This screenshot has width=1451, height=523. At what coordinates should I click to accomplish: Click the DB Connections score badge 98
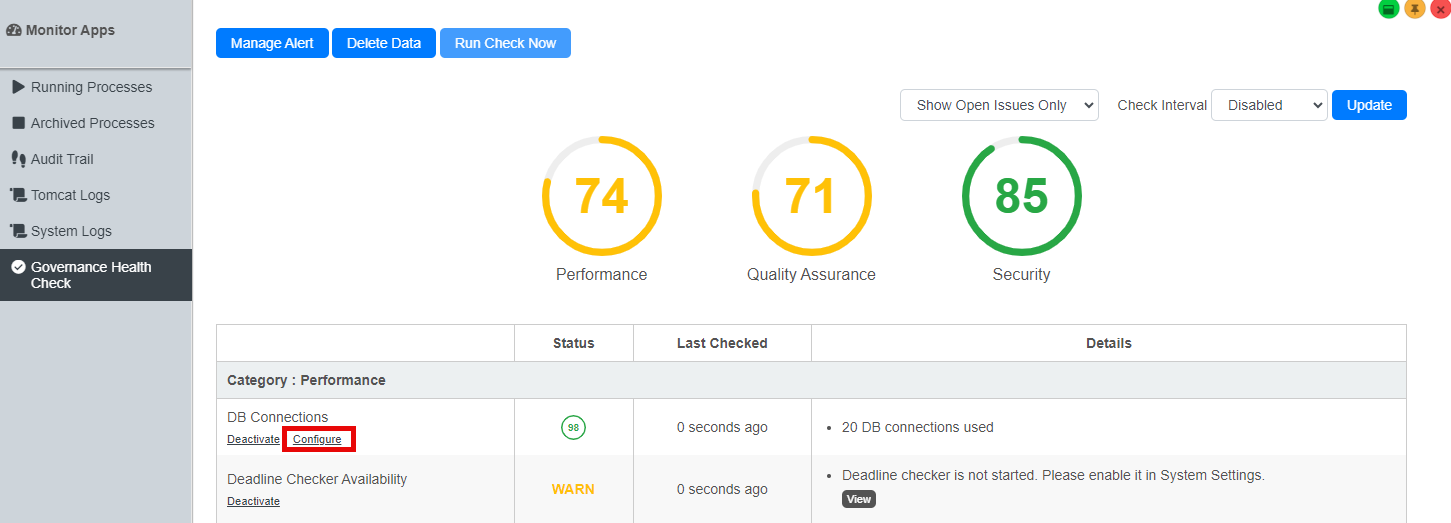(x=573, y=427)
